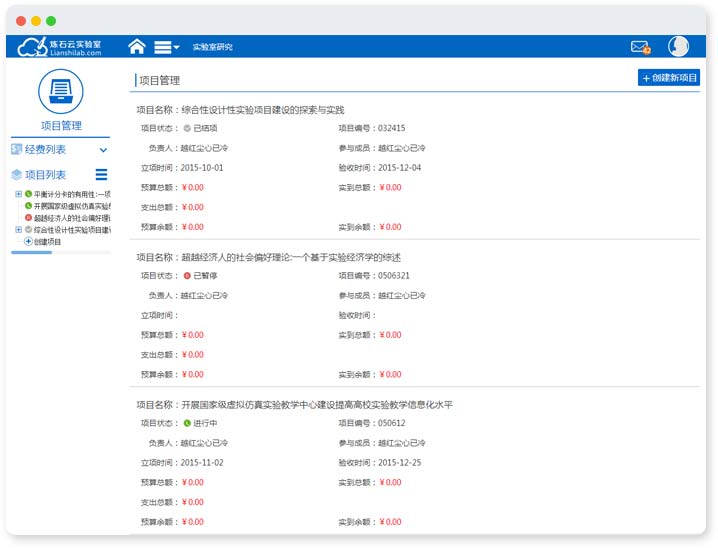The width and height of the screenshot is (718, 548).
Task: Toggle the 项目列表 hamburger menu icon
Action: coord(102,174)
